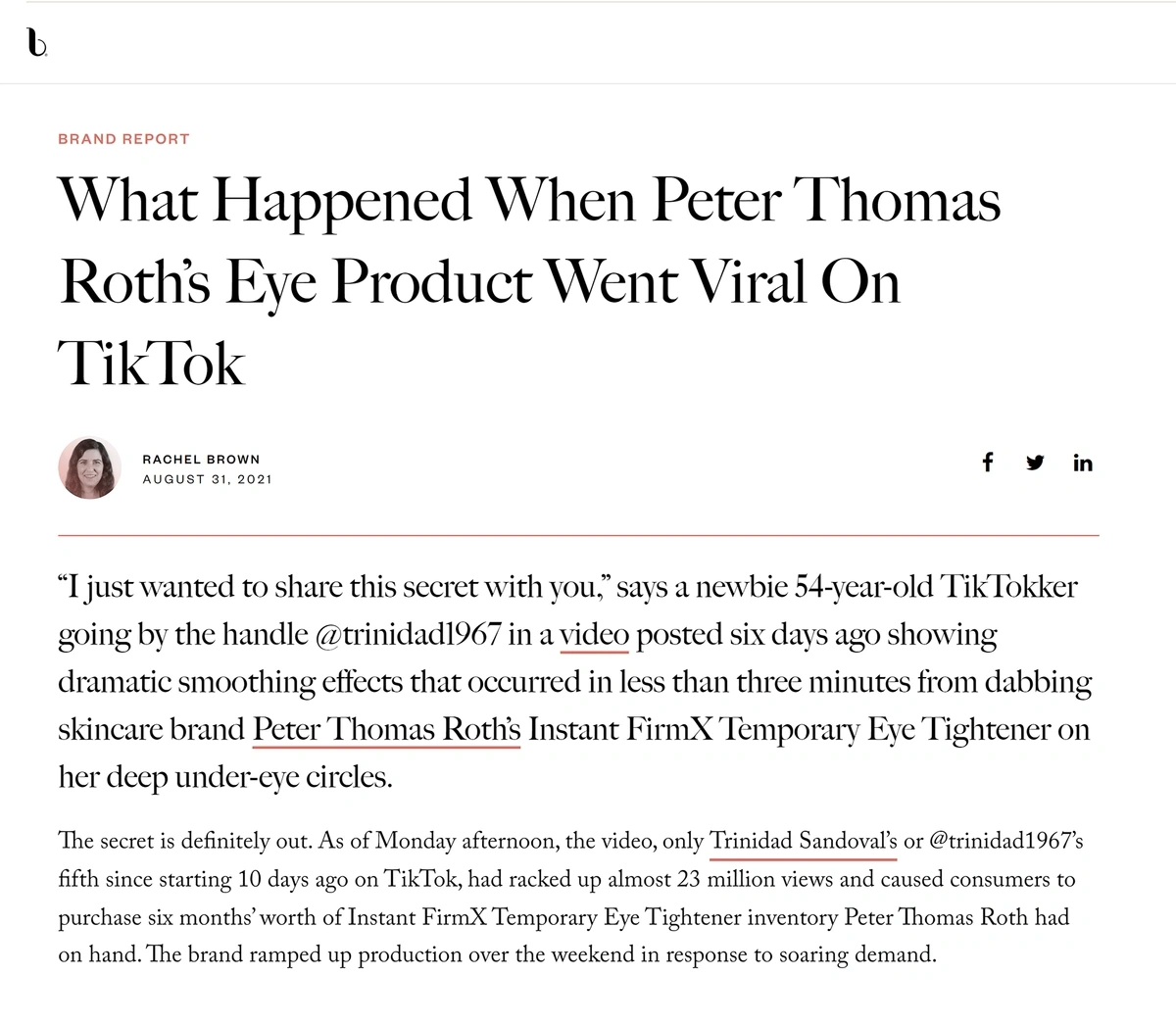Visit the Trinidad Sandoval's link
Screen dimensions: 1176x1024
(803, 842)
